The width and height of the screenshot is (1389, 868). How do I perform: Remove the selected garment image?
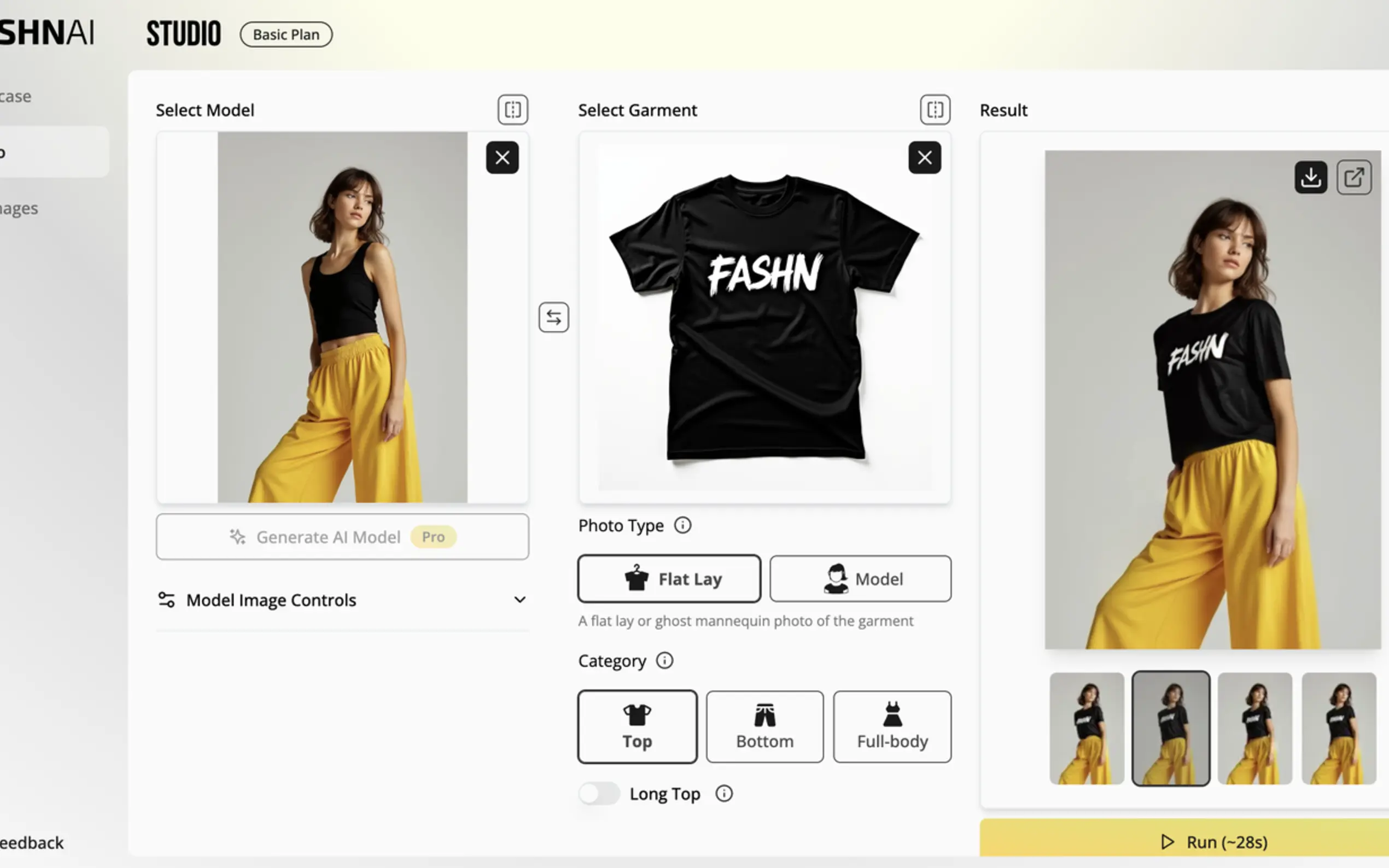925,158
